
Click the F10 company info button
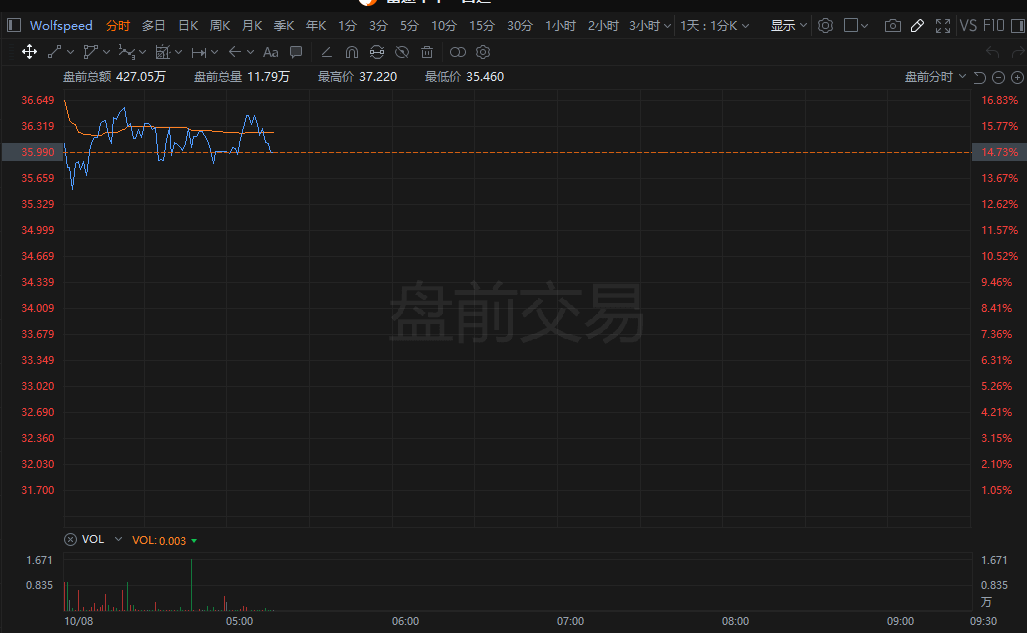click(x=993, y=26)
